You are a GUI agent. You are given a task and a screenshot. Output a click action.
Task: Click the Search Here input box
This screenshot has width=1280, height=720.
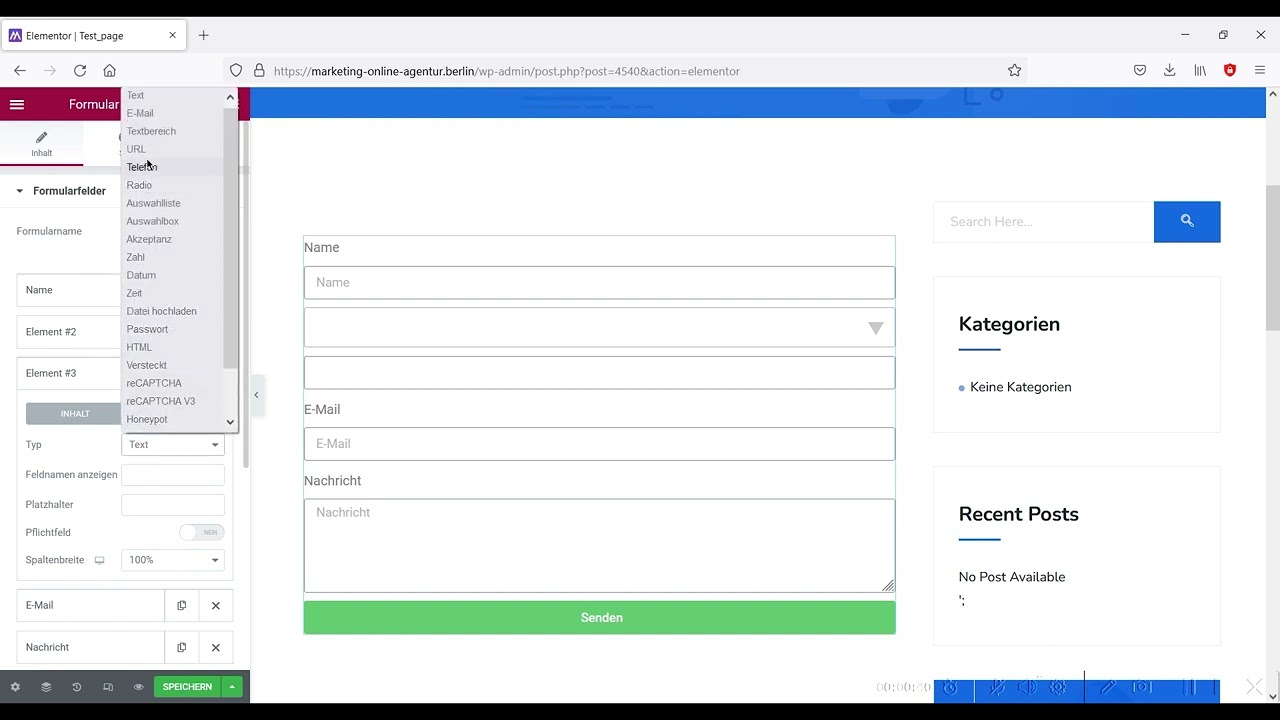click(x=1043, y=222)
